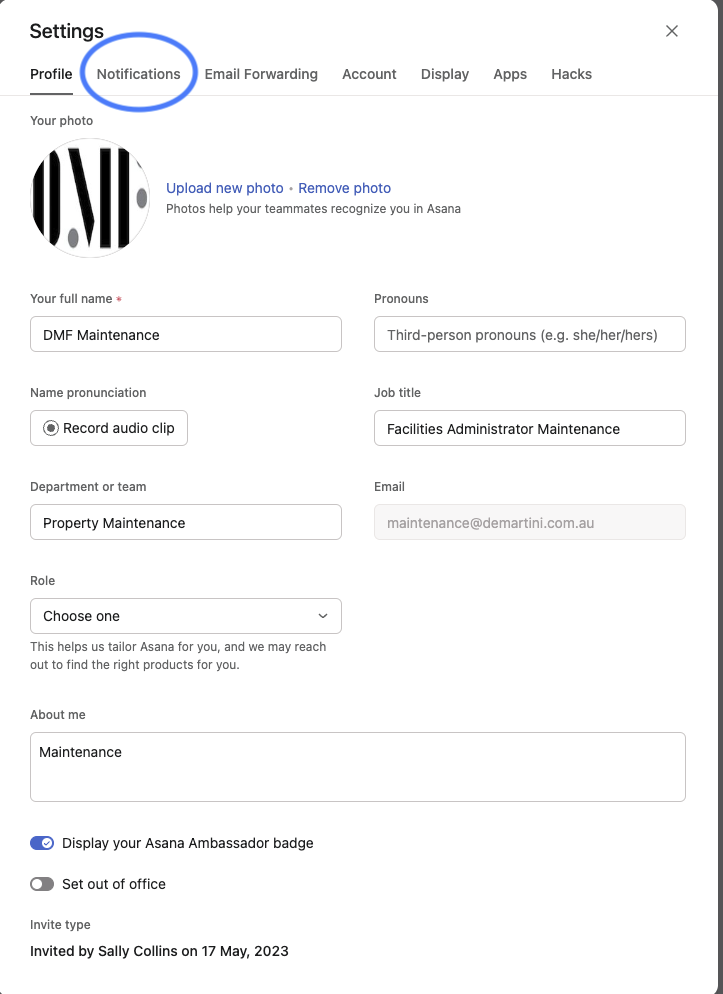
Task: Click the record circle icon for audio clip
Action: coord(51,429)
